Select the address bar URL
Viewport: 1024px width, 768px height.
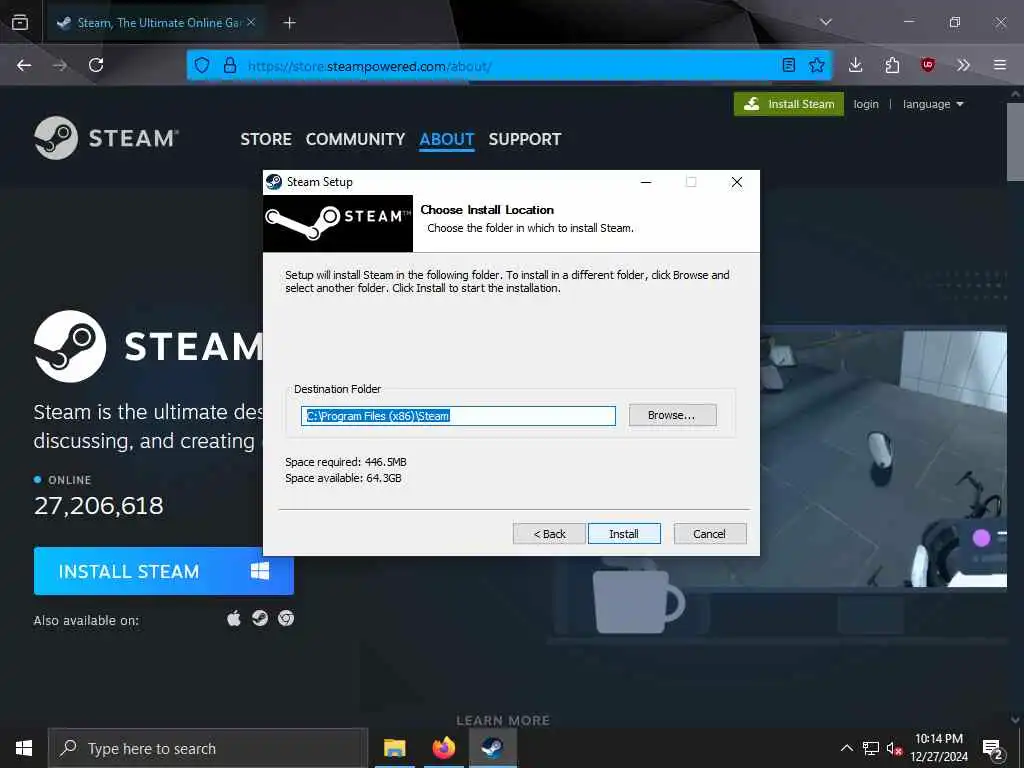370,66
